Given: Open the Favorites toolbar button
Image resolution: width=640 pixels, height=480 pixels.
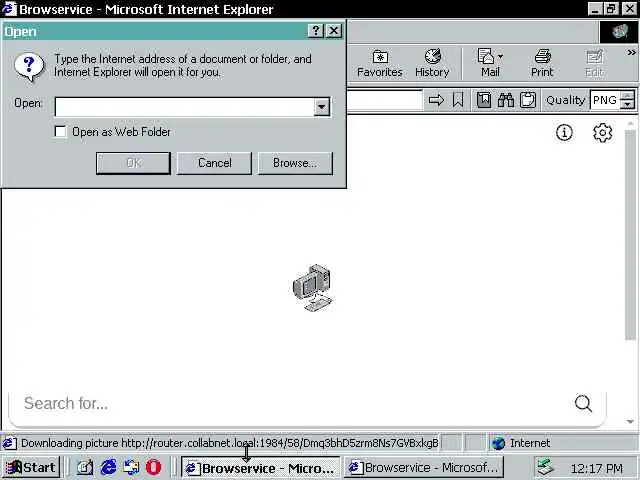Looking at the screenshot, I should tap(380, 63).
